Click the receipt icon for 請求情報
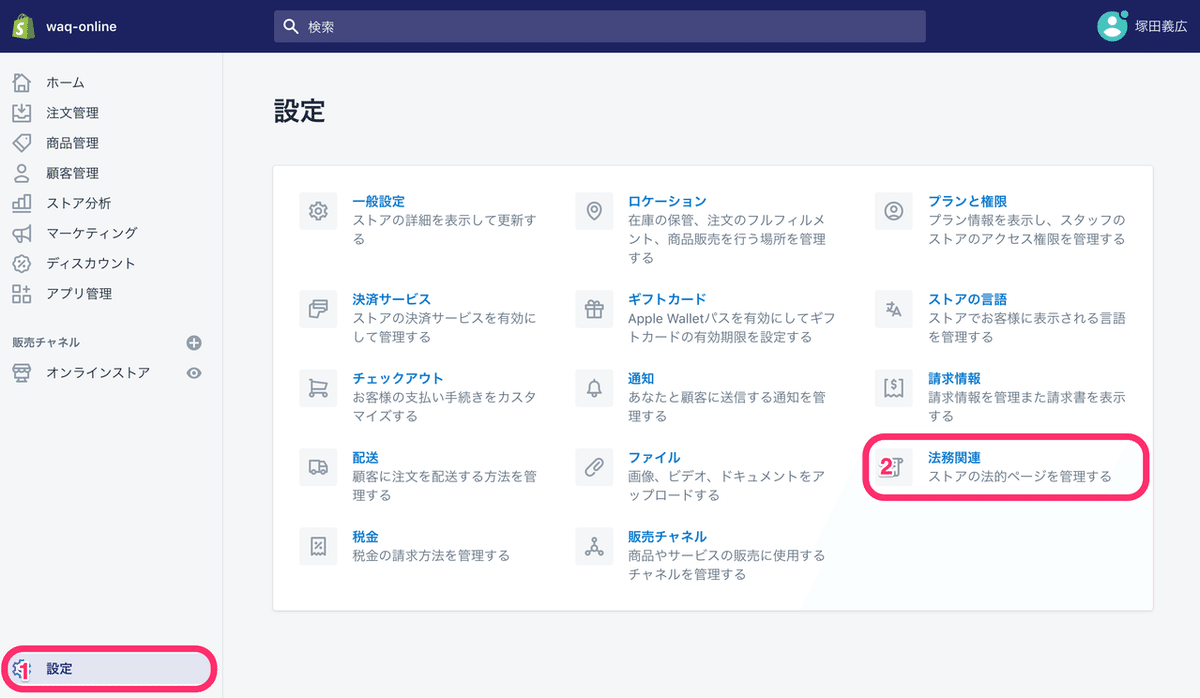1200x698 pixels. point(893,388)
